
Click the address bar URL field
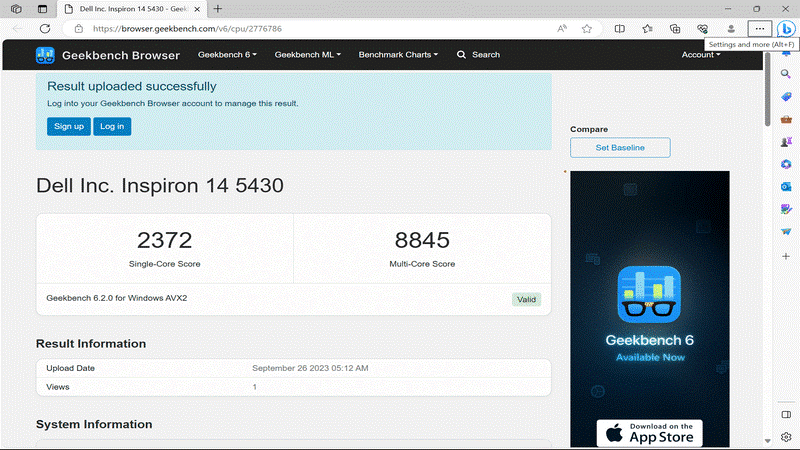(300, 29)
